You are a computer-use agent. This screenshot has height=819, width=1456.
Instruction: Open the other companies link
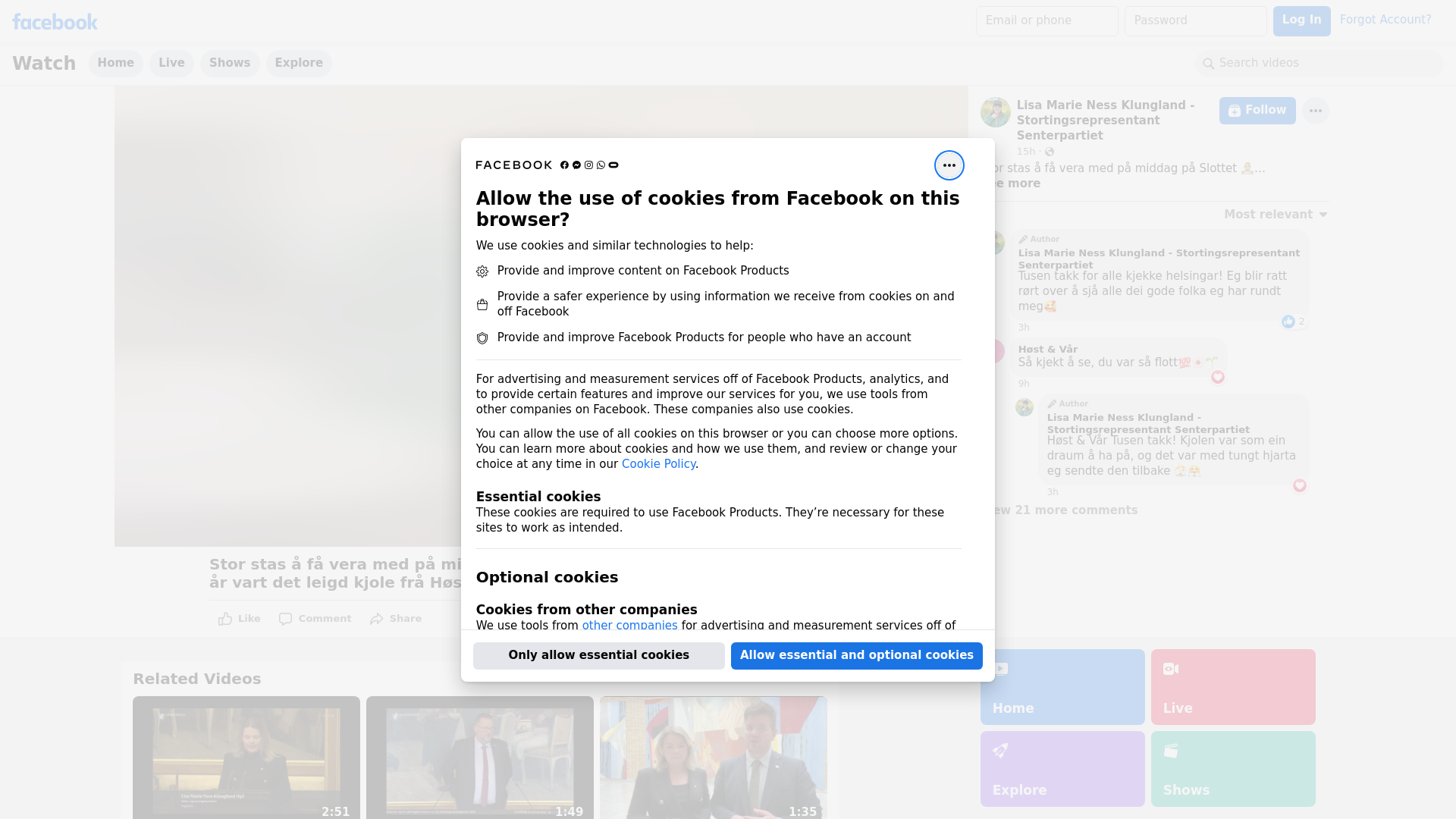tap(629, 626)
